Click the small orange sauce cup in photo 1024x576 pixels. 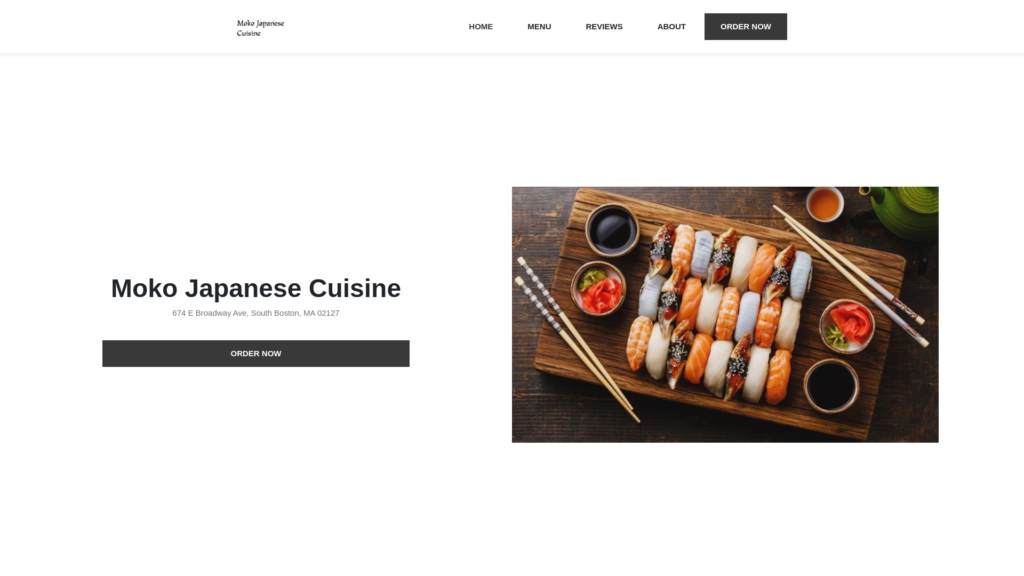(x=824, y=204)
